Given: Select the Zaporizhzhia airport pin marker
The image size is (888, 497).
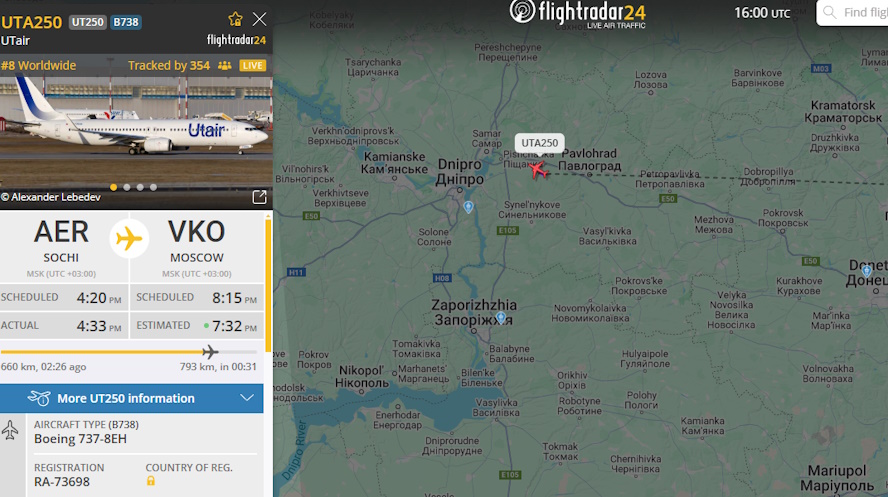Looking at the screenshot, I should tap(501, 318).
